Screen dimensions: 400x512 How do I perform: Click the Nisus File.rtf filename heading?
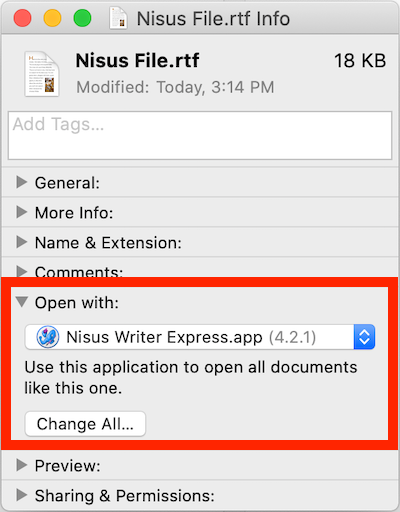click(x=137, y=61)
